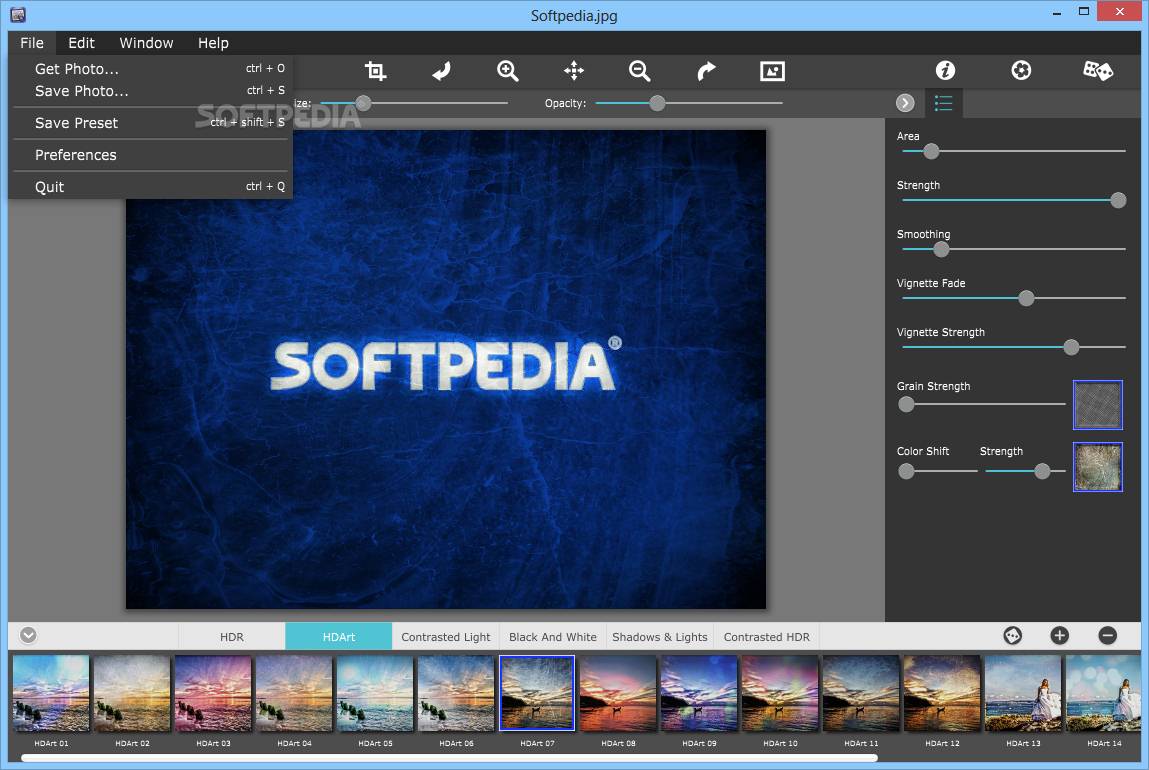Image resolution: width=1149 pixels, height=770 pixels.
Task: Click the circular settings wheel icon
Action: tap(1021, 70)
